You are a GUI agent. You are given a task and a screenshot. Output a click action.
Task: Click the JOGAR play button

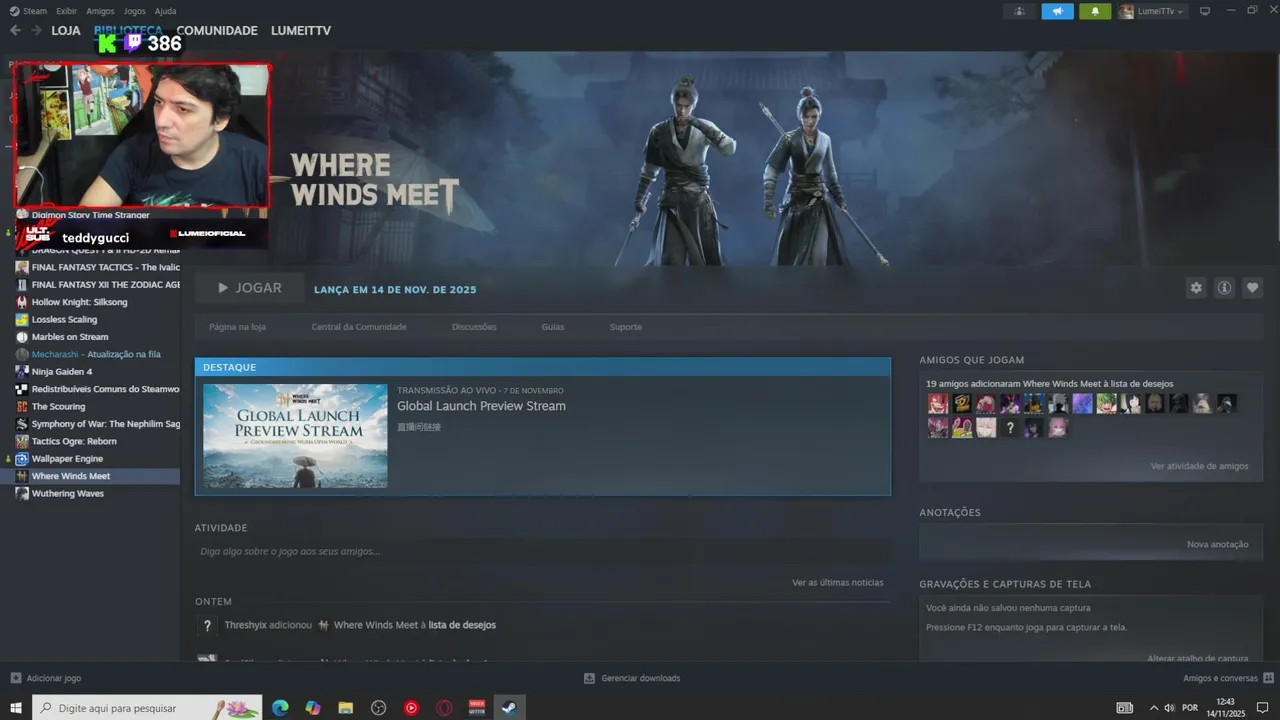click(249, 288)
